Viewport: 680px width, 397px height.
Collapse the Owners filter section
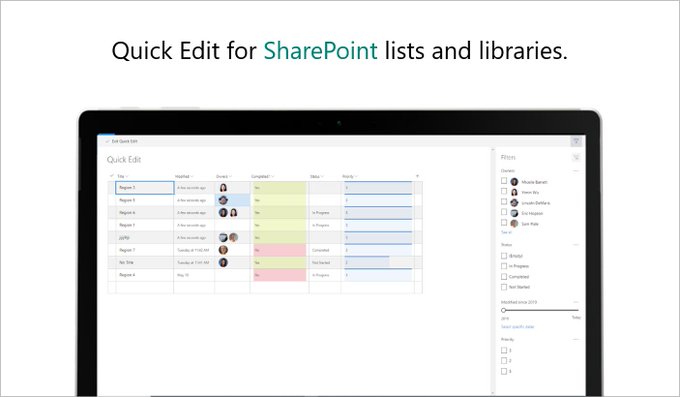(576, 171)
